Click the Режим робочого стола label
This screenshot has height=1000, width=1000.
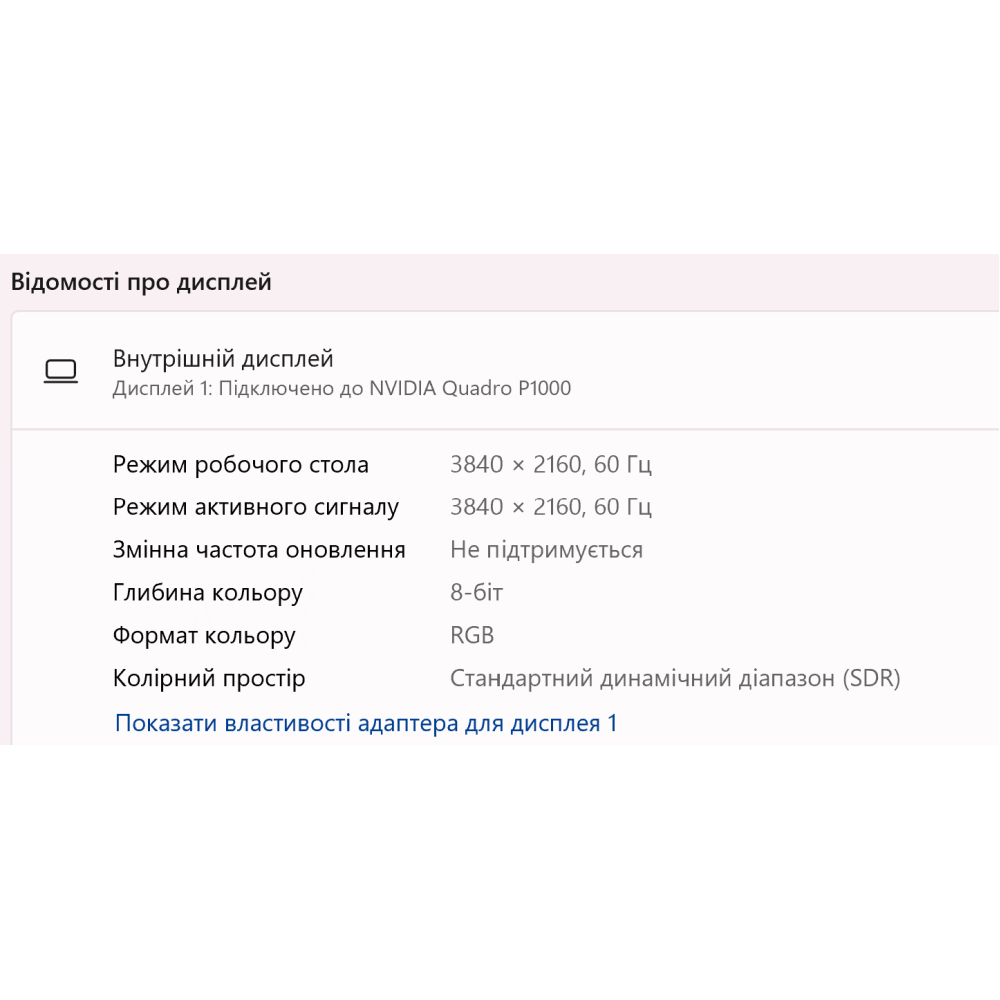240,464
